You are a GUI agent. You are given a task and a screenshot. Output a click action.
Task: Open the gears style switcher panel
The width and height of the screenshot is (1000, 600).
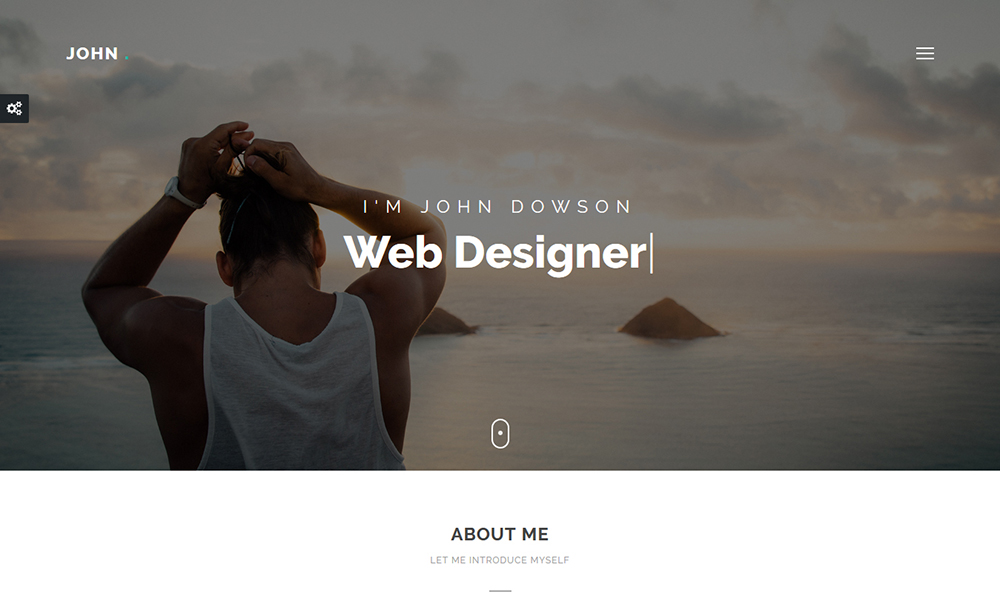(x=14, y=108)
